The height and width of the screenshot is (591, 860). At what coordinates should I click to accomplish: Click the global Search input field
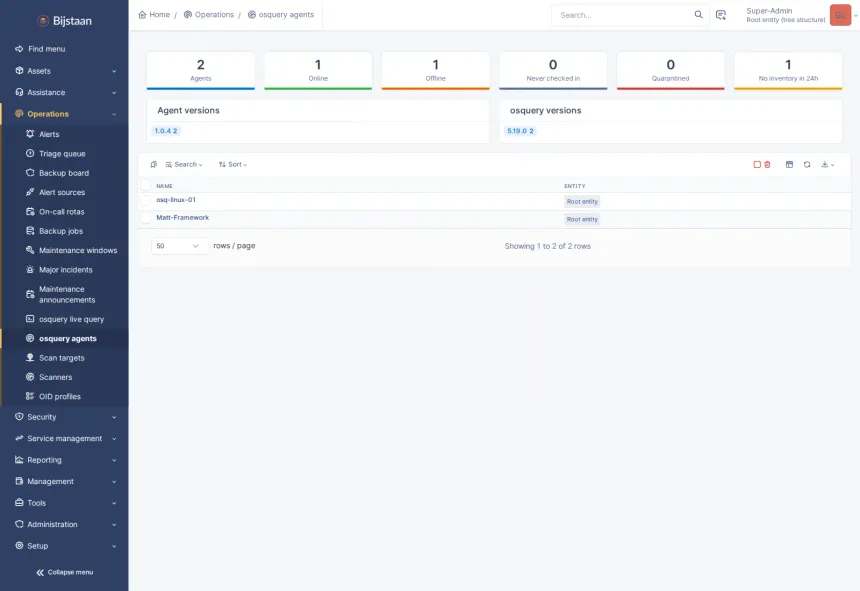pyautogui.click(x=623, y=15)
